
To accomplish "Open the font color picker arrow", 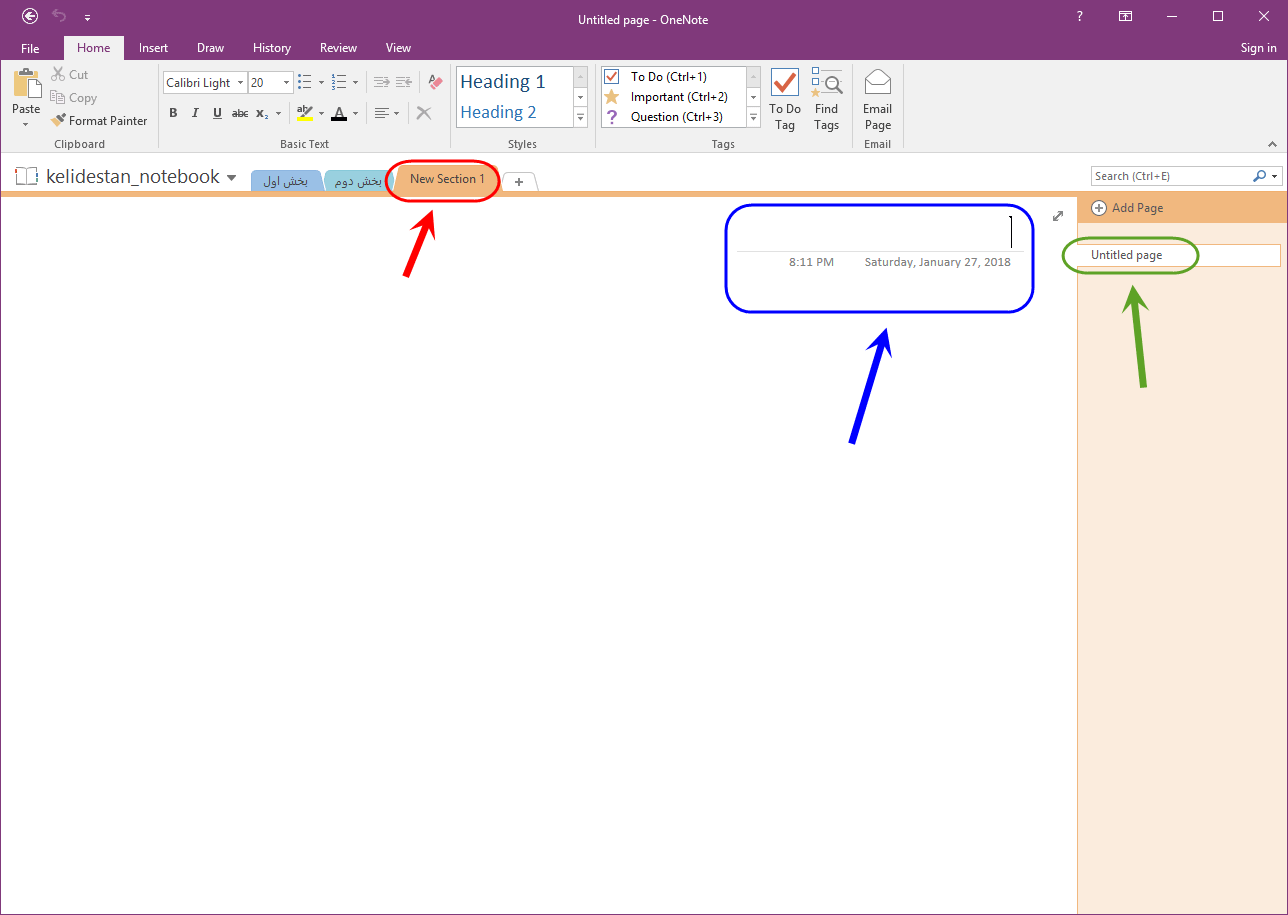I will click(x=355, y=113).
